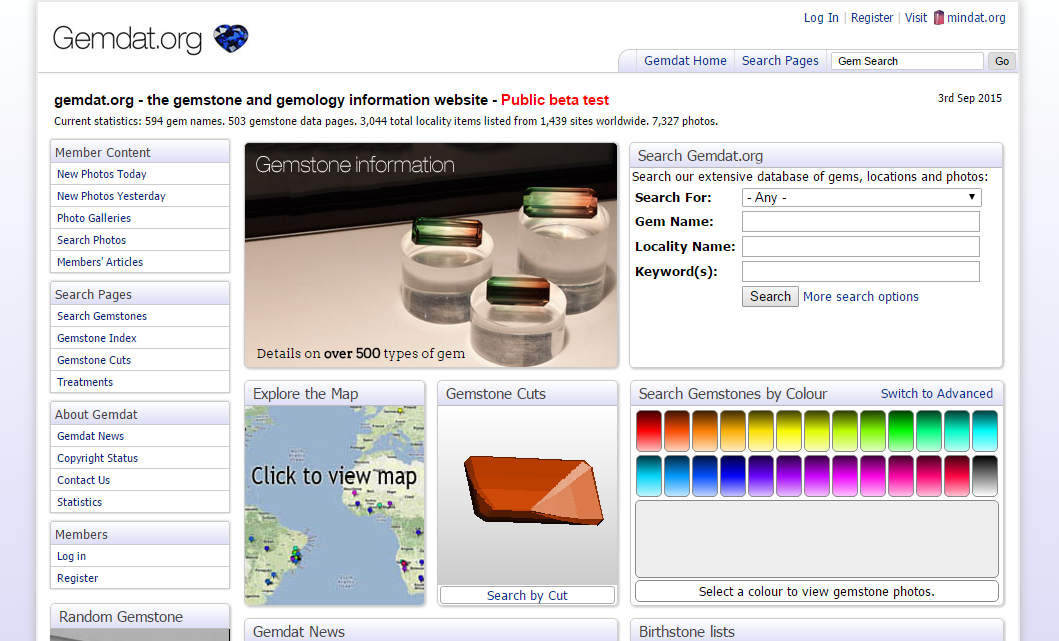Open New Photos Today

pyautogui.click(x=102, y=174)
